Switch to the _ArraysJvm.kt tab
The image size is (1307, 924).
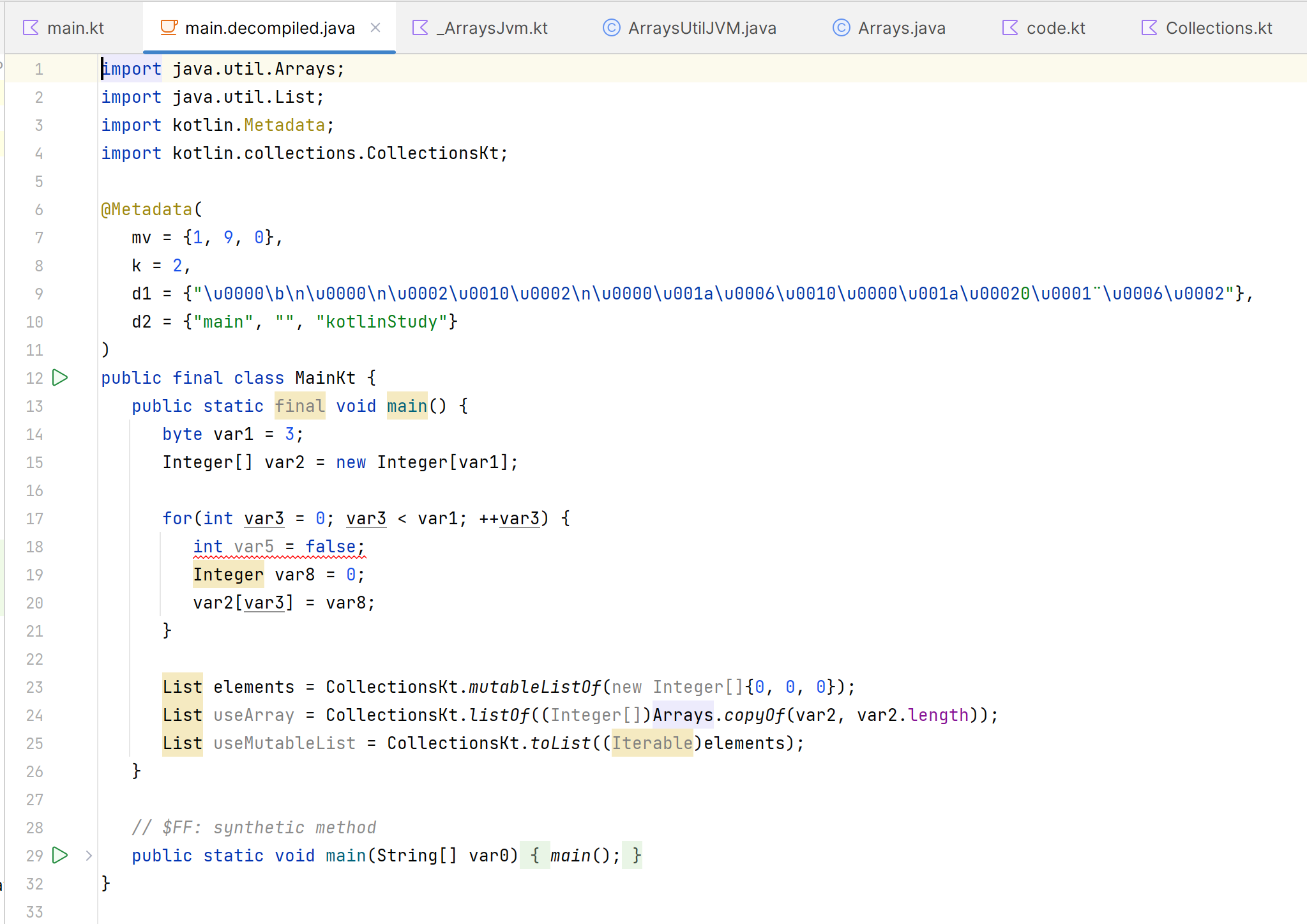pyautogui.click(x=492, y=28)
